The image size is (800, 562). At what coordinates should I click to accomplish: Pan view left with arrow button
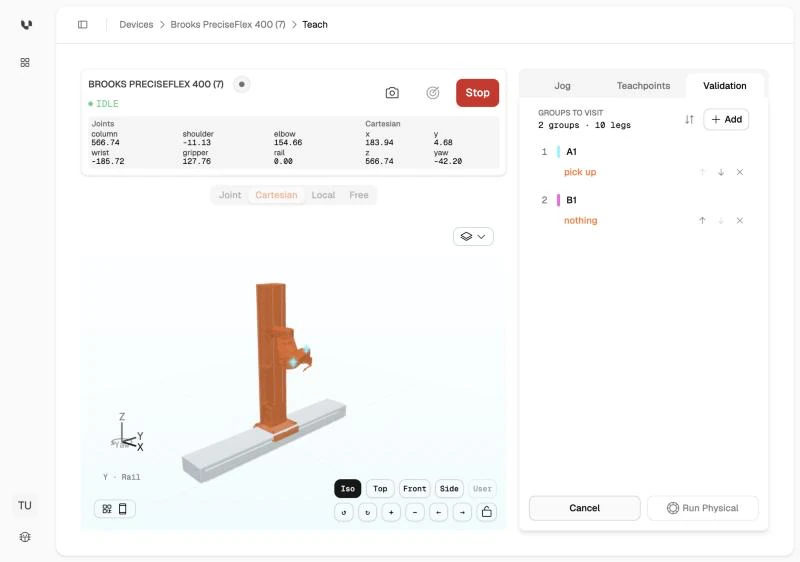pyautogui.click(x=439, y=512)
